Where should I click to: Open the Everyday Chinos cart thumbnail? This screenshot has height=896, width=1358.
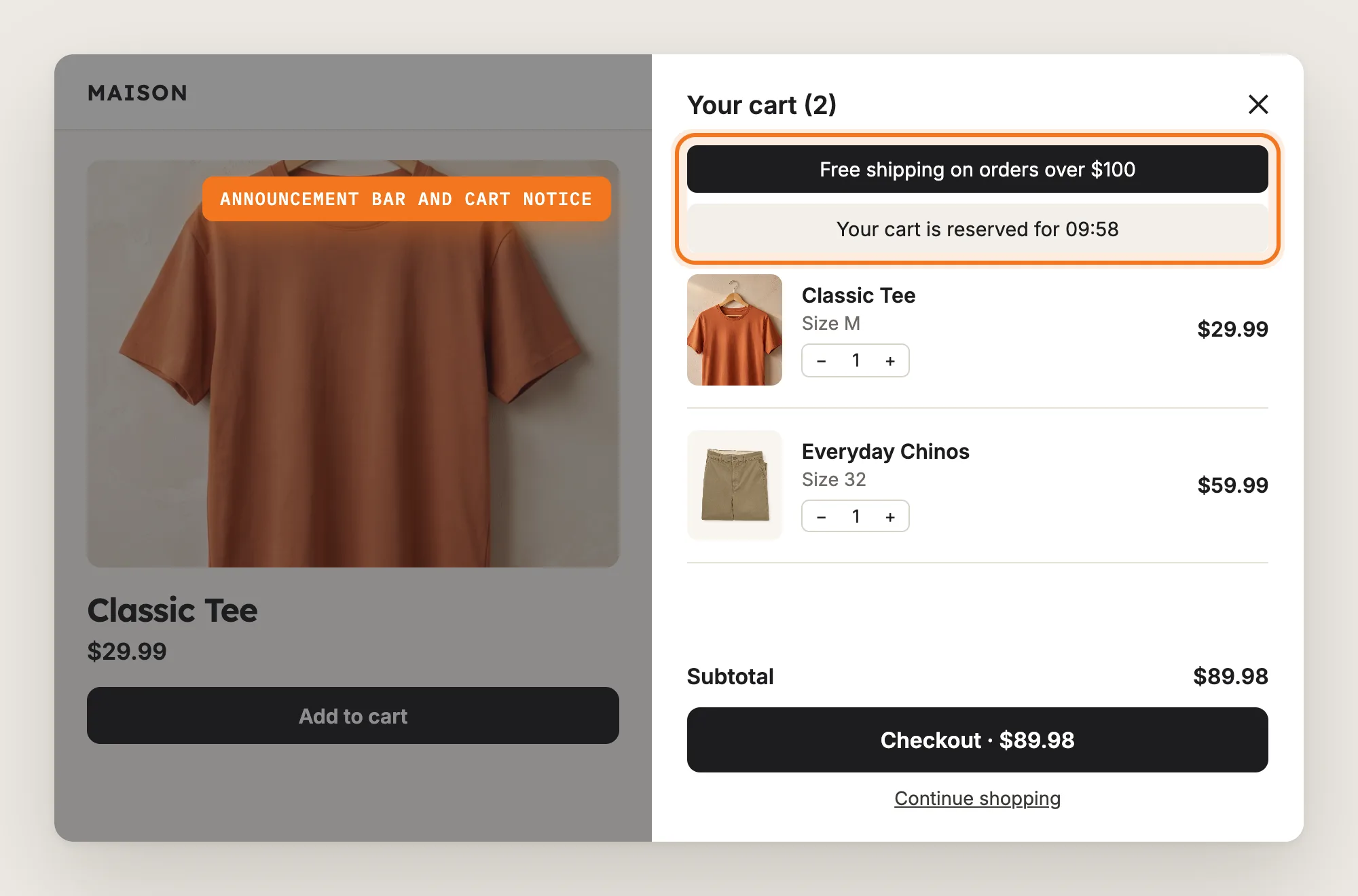[735, 485]
